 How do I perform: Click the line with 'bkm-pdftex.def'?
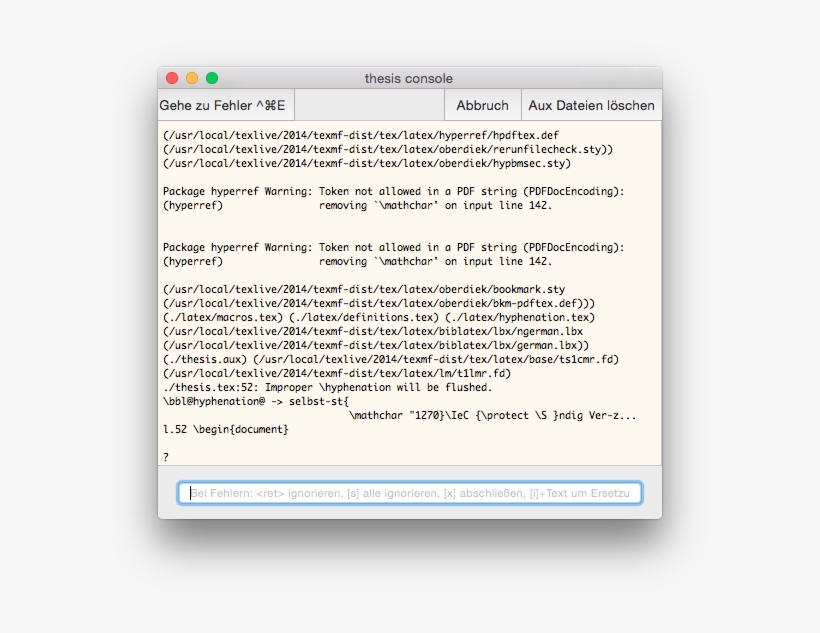pos(379,303)
